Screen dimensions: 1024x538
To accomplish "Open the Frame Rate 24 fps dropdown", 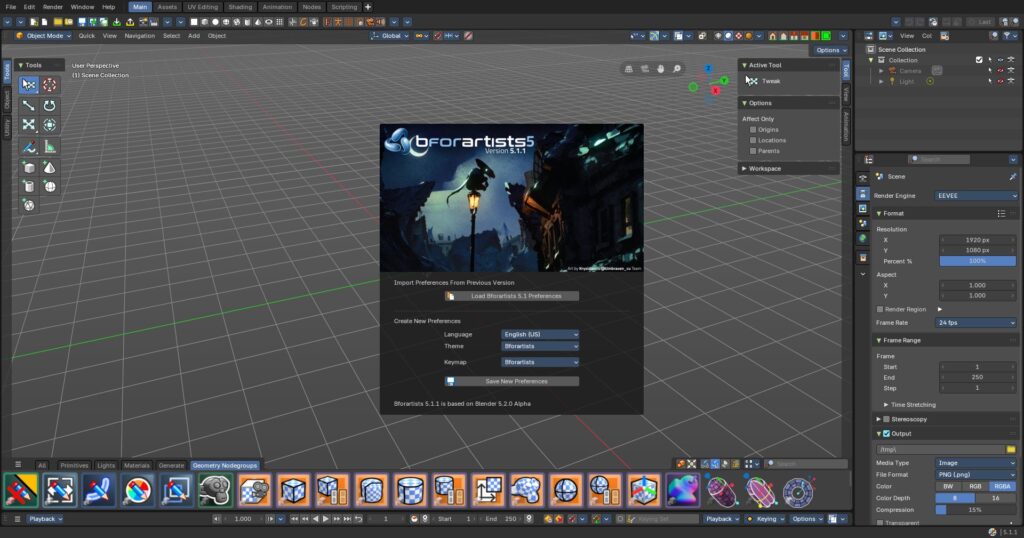I will (x=976, y=323).
